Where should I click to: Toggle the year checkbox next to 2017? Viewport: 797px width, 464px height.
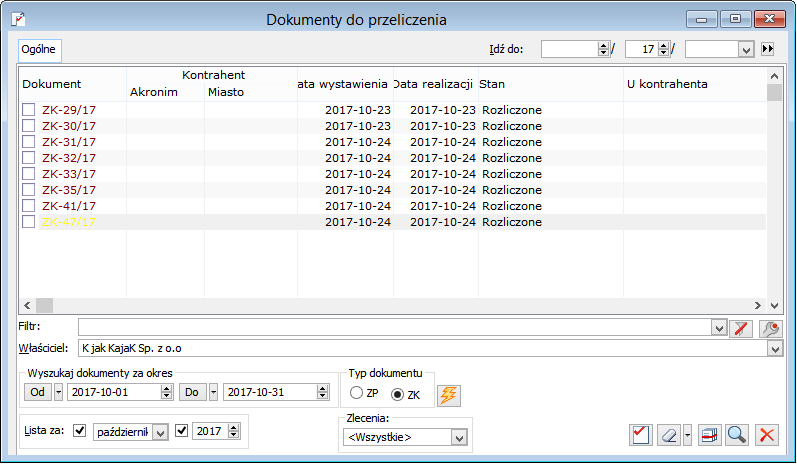pos(181,430)
